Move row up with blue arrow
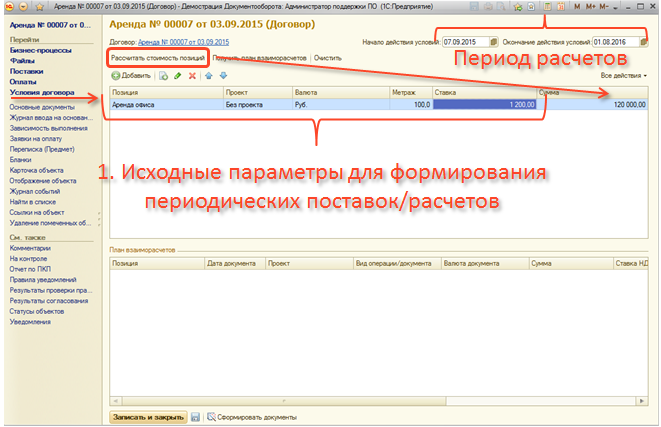 pyautogui.click(x=208, y=76)
